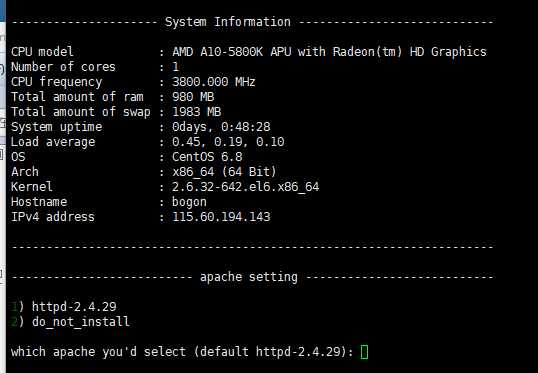This screenshot has width=538, height=373.
Task: Click the green cursor at apache prompt
Action: (x=364, y=352)
